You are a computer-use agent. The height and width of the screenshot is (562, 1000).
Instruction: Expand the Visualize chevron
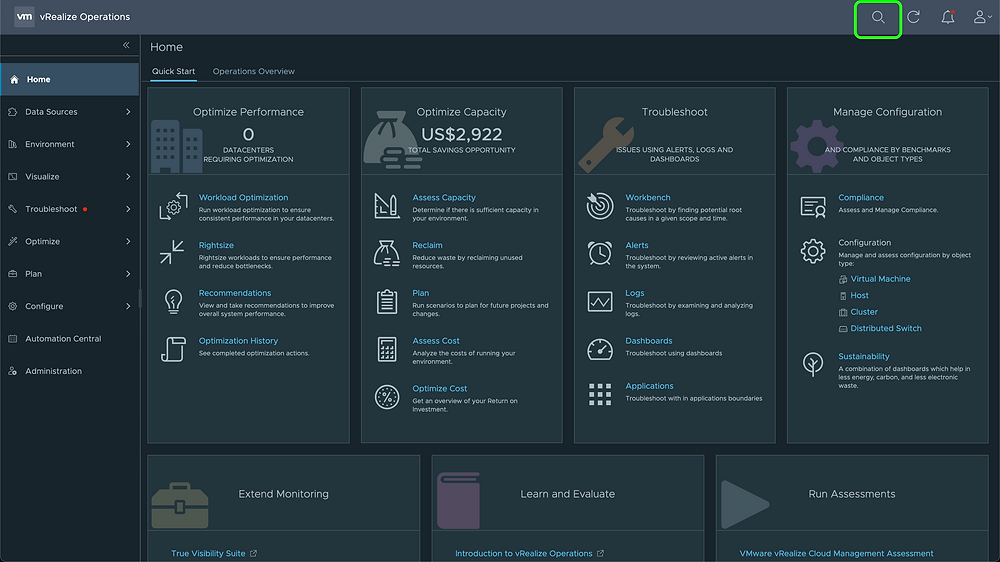point(128,177)
